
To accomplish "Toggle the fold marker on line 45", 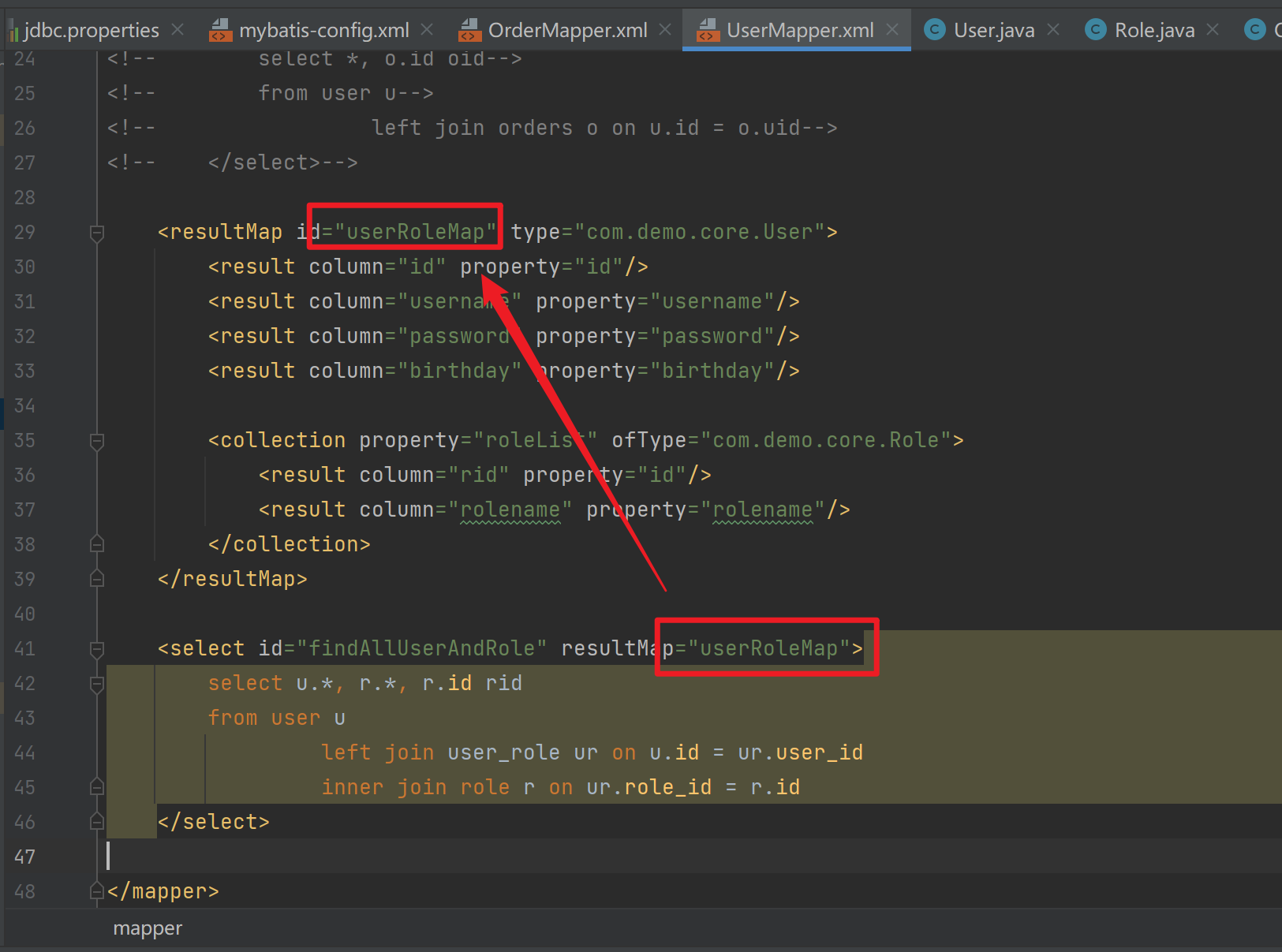I will pos(97,787).
